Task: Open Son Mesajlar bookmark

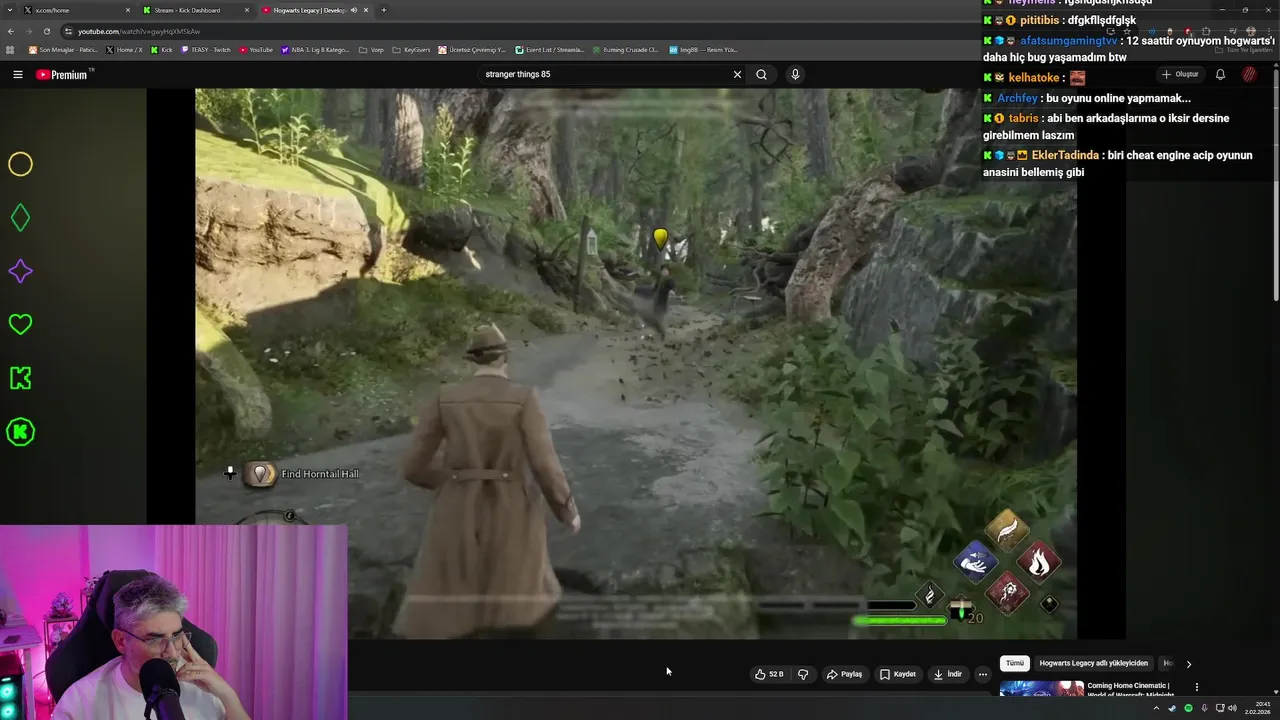Action: point(64,49)
